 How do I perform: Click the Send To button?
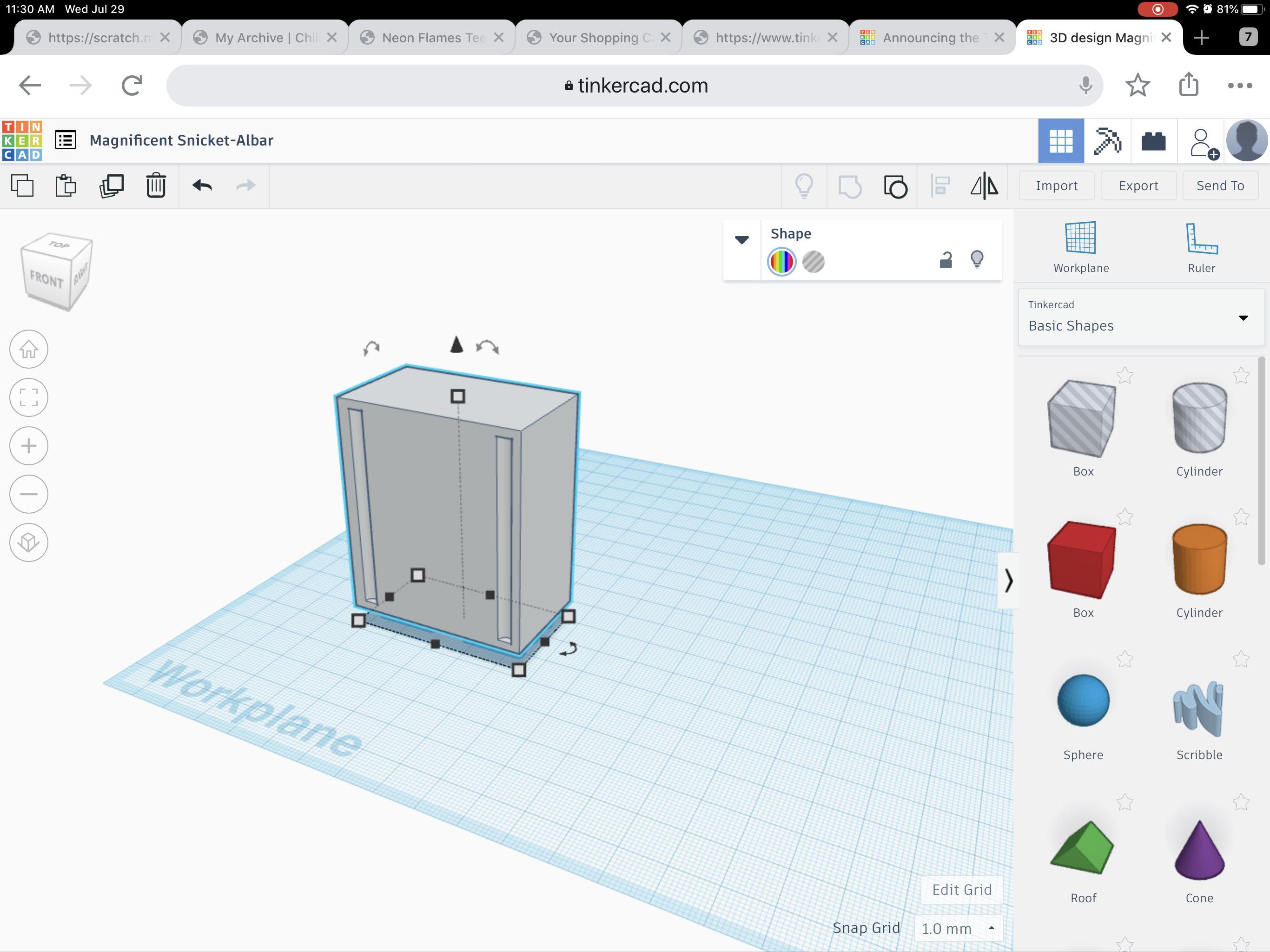coord(1220,185)
